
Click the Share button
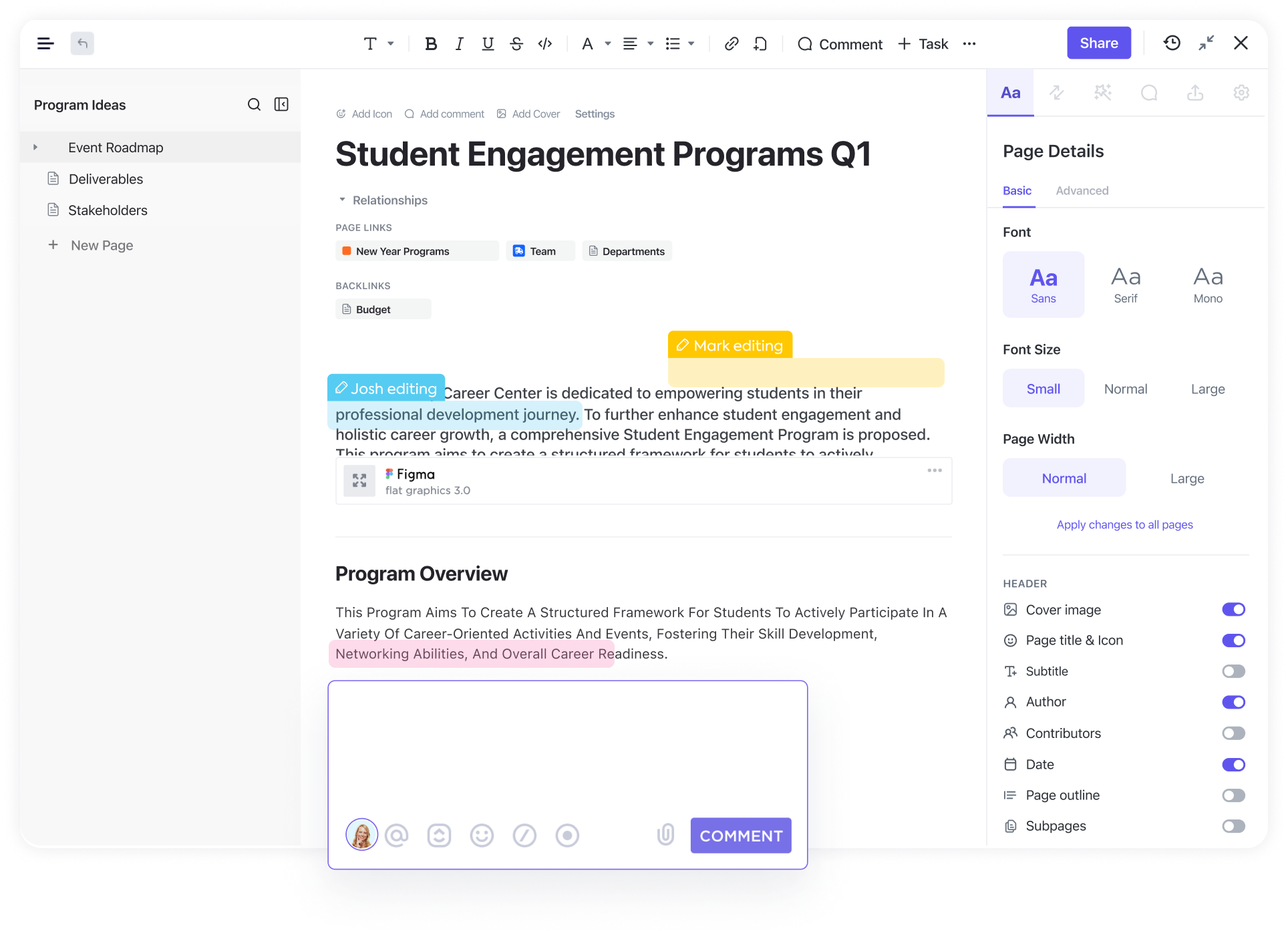[x=1098, y=43]
